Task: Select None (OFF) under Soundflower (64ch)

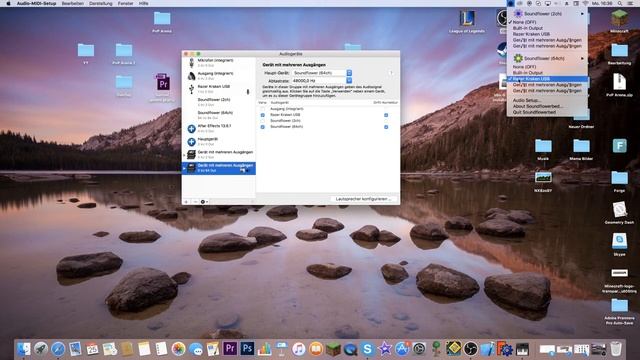Action: (x=547, y=67)
